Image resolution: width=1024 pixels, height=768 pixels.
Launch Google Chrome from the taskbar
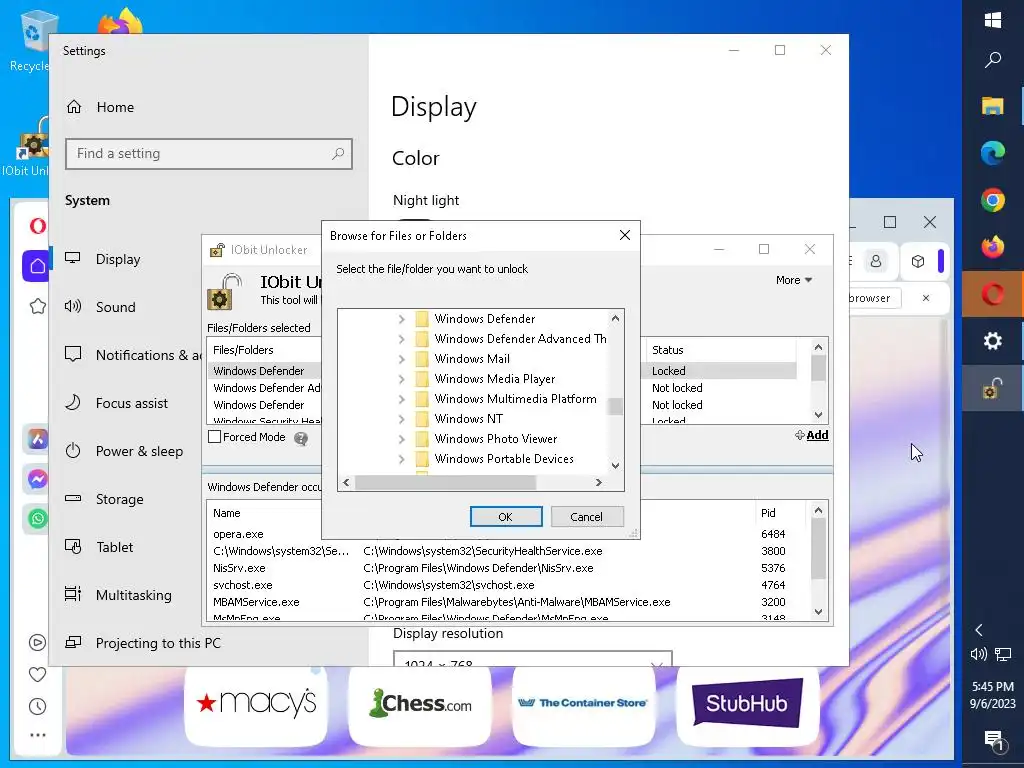(993, 200)
